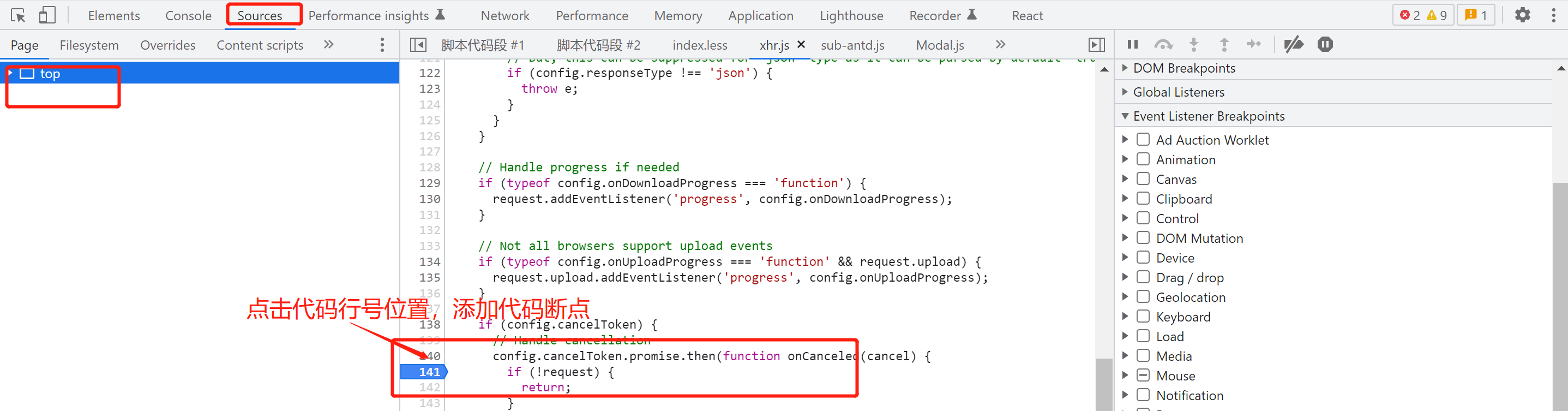Toggle the device toolbar icon
This screenshot has width=1568, height=411.
coord(47,15)
